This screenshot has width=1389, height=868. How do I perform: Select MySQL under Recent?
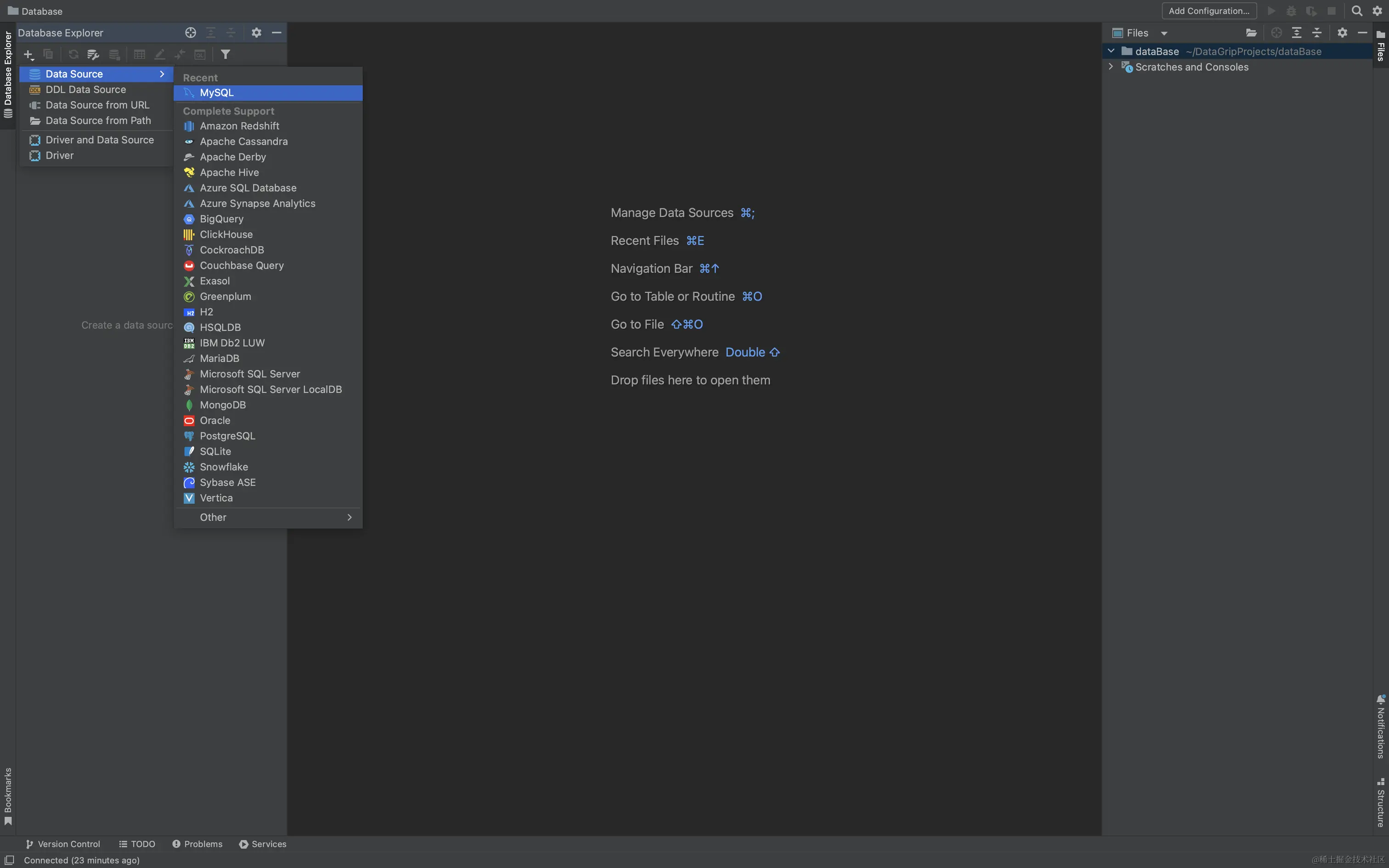268,92
